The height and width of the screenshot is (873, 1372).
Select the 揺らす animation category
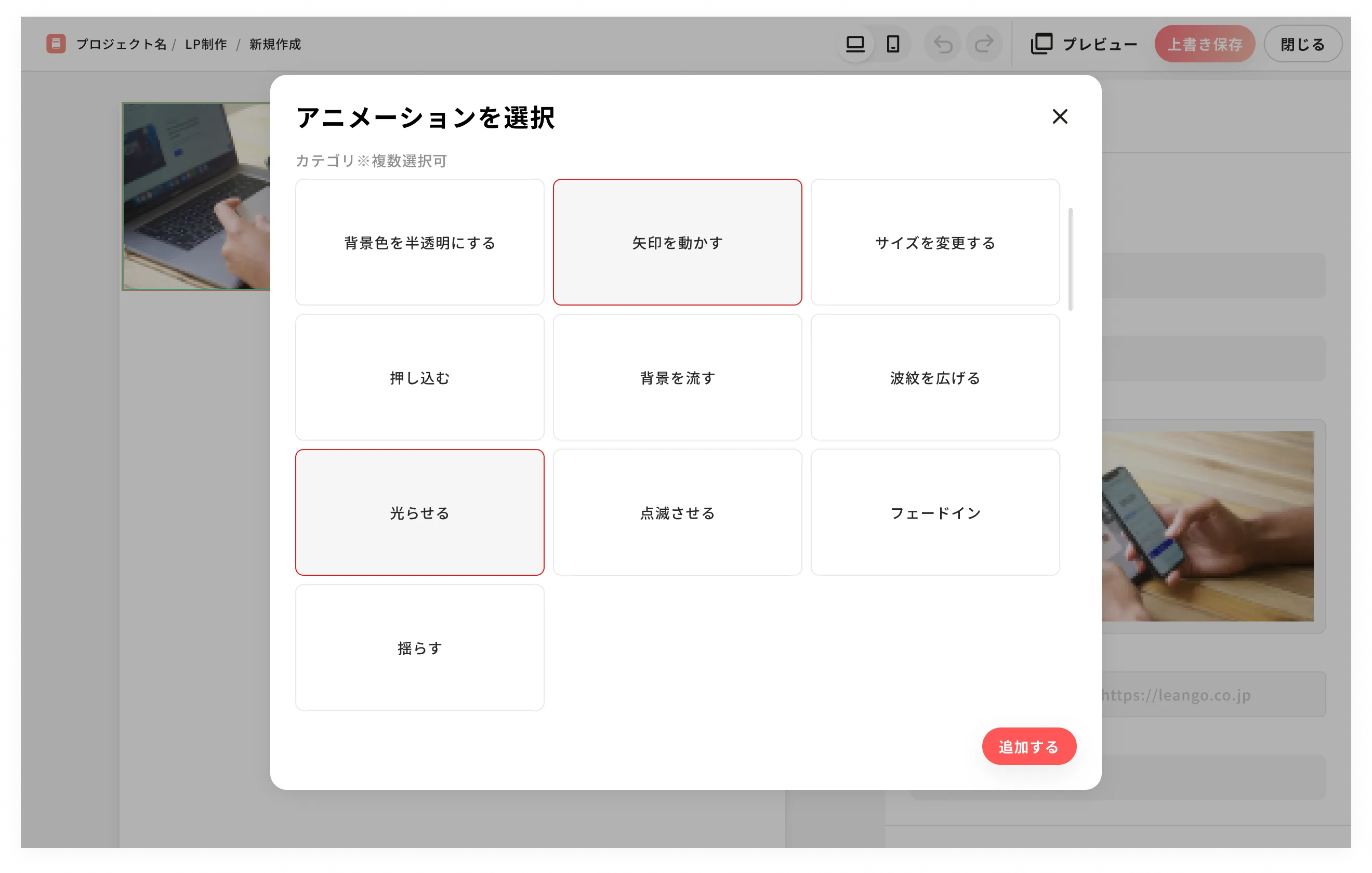pos(419,647)
